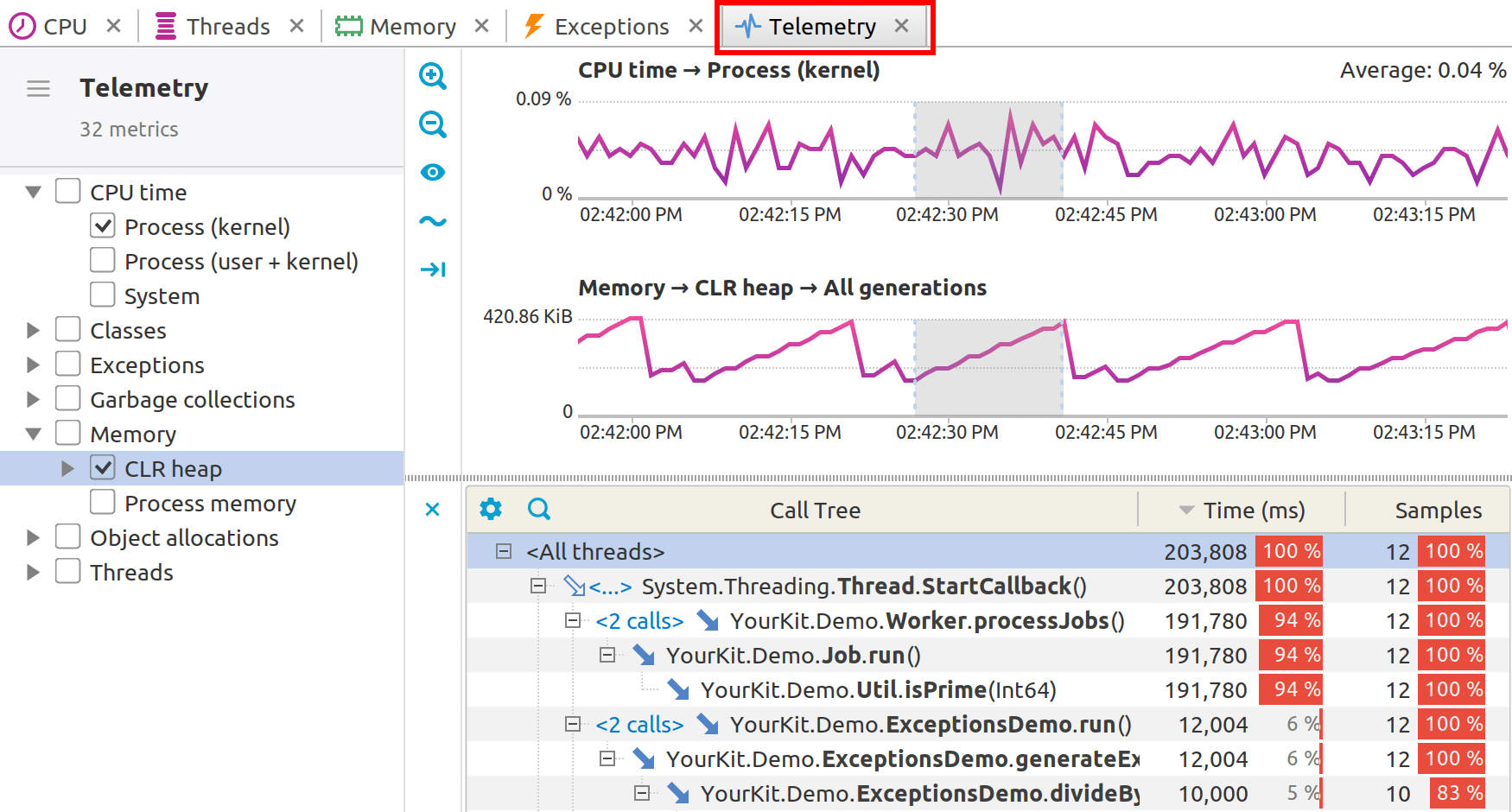Expand the CLR heap tree node

pyautogui.click(x=67, y=468)
